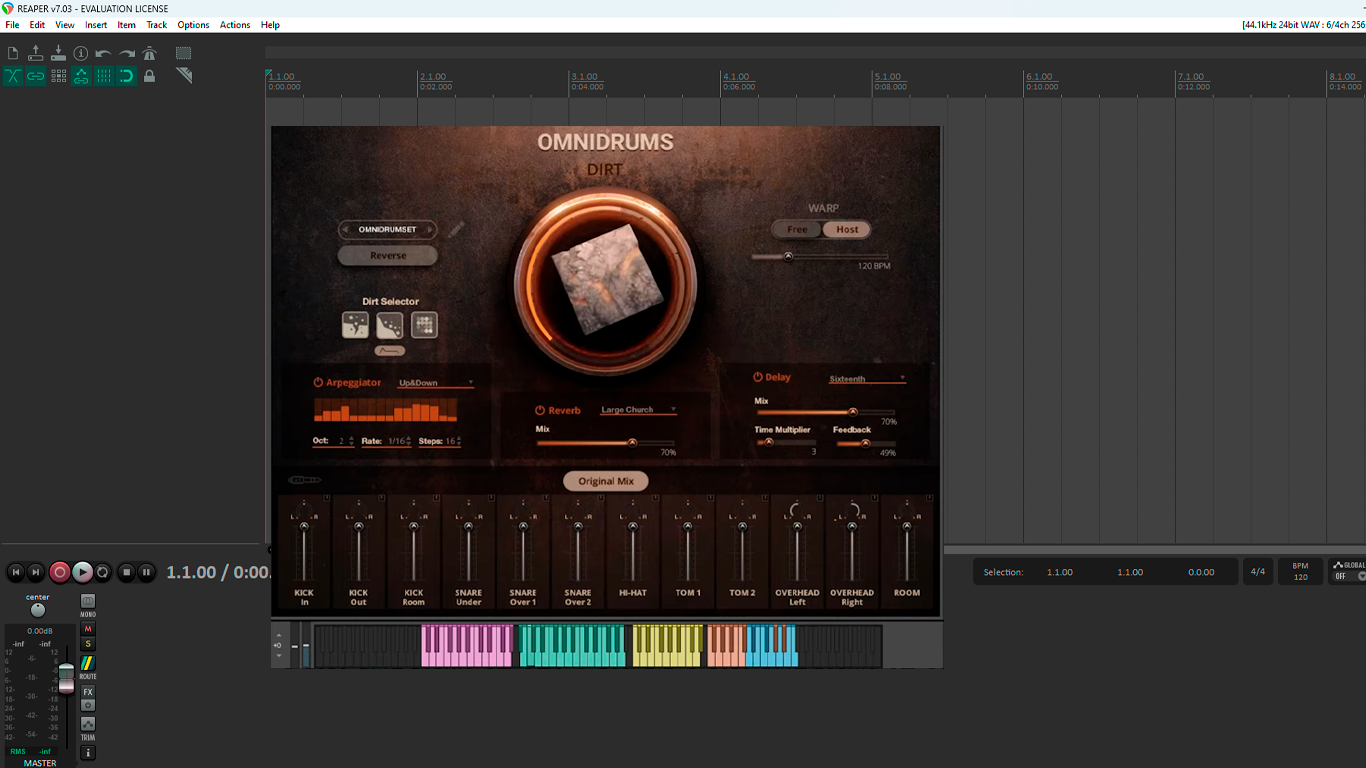
Task: Open master track FX button
Action: point(88,692)
